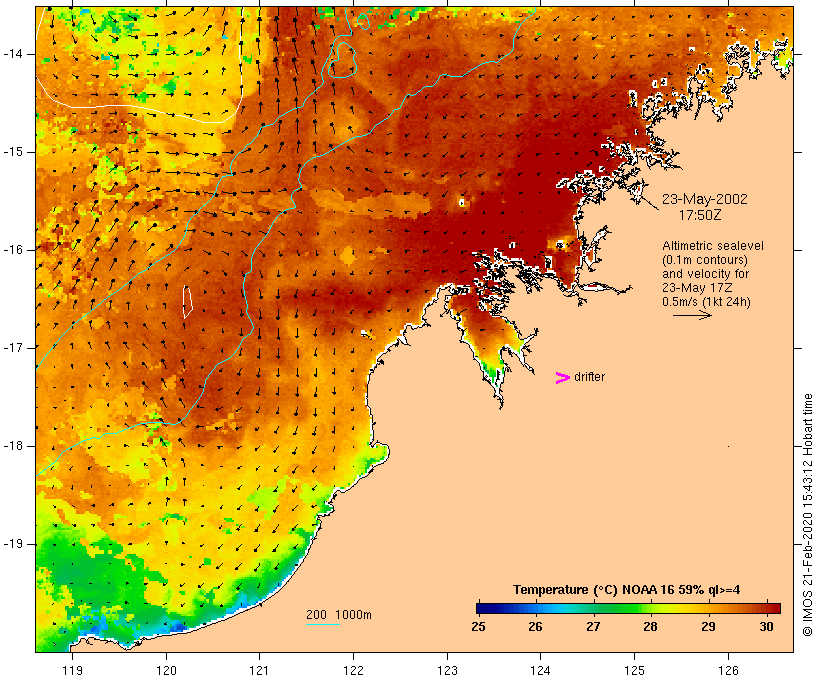Click the latitude label -14
Viewport: 820px width, 680px height.
12,54
